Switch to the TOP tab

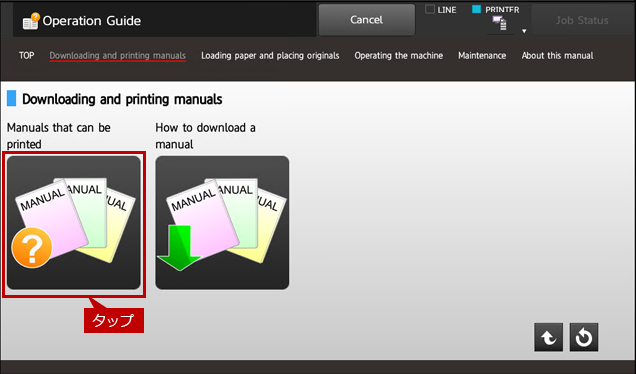tap(27, 56)
